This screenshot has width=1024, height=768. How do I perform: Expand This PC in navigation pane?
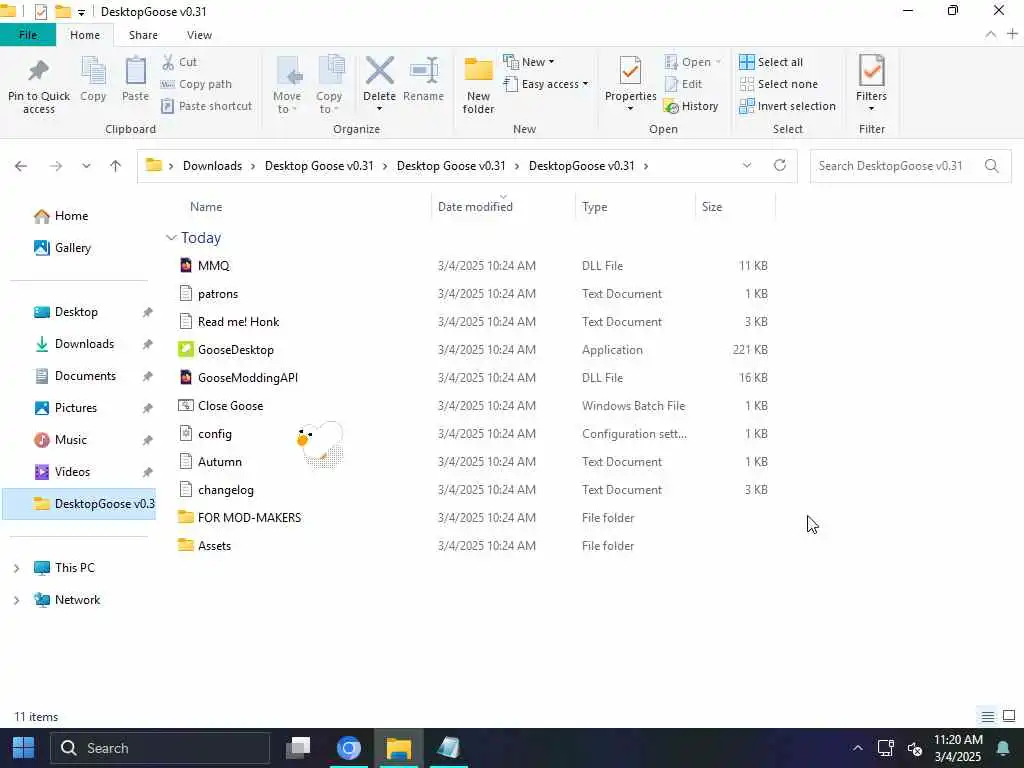point(16,568)
